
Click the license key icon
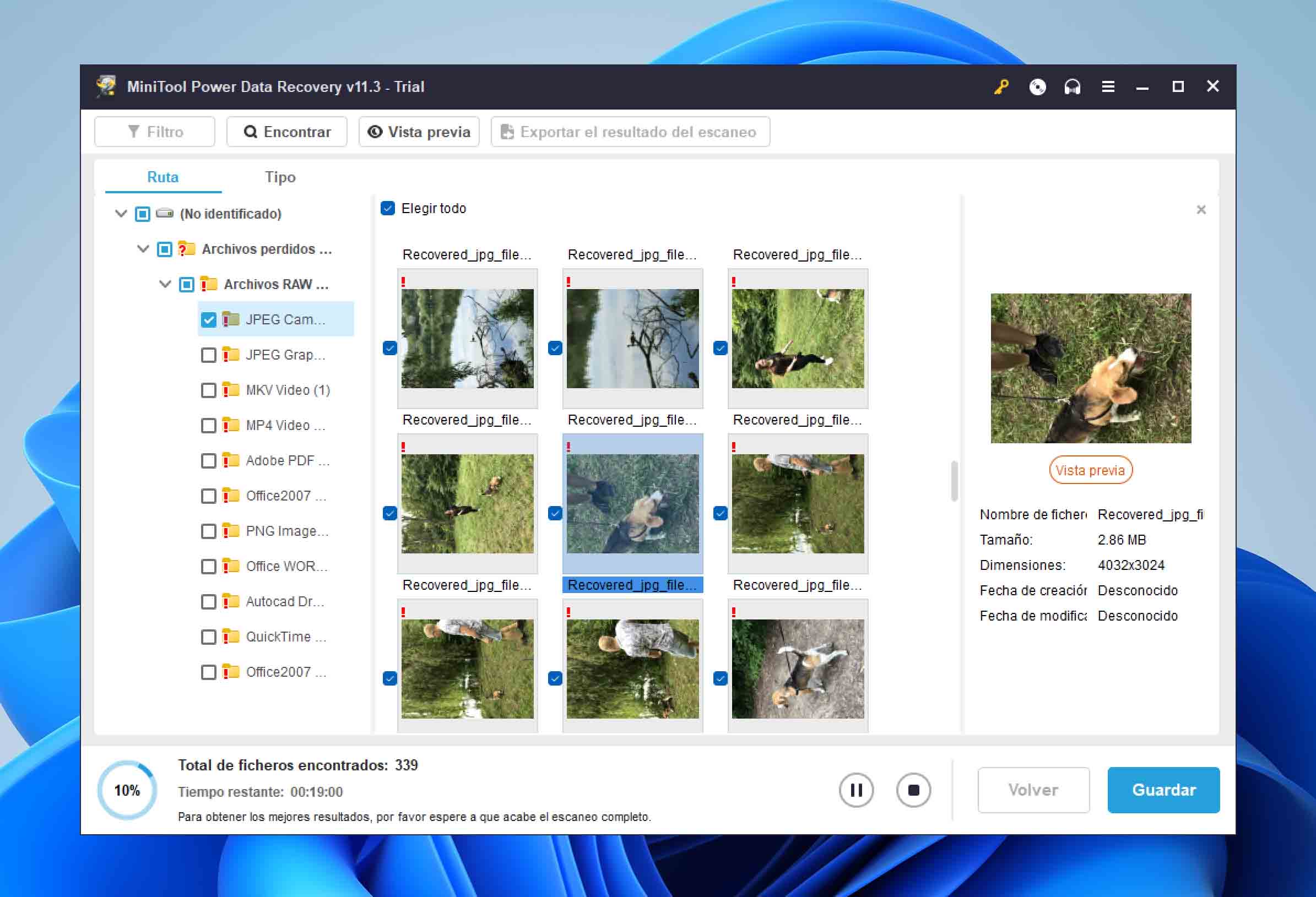pyautogui.click(x=1000, y=86)
